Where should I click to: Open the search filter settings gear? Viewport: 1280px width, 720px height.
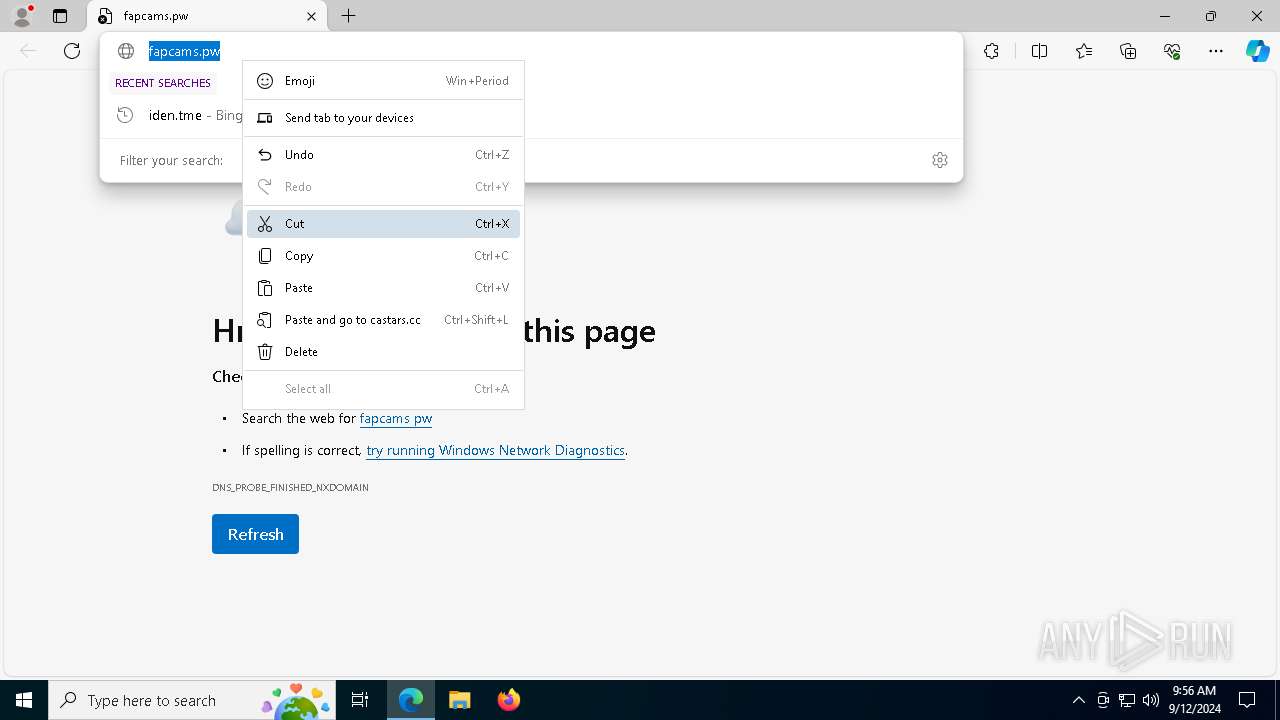[940, 160]
